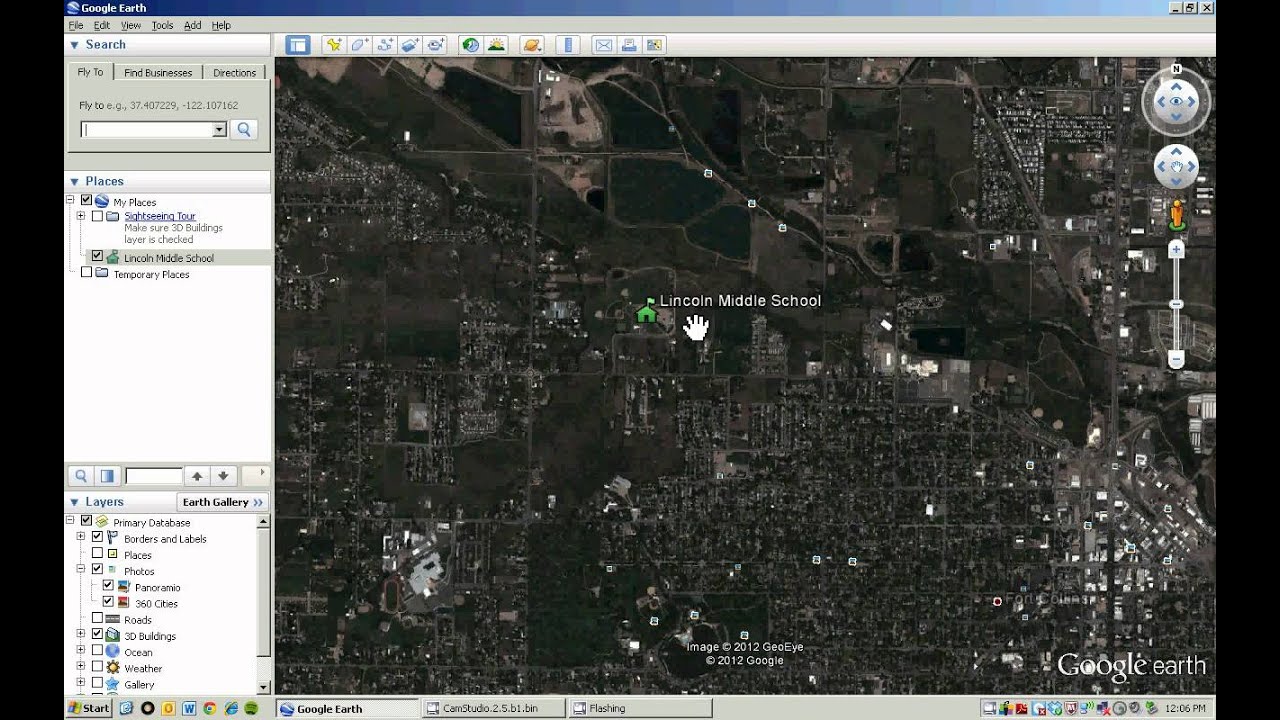
Task: Click the Places panel search magnifier icon
Action: [x=81, y=476]
